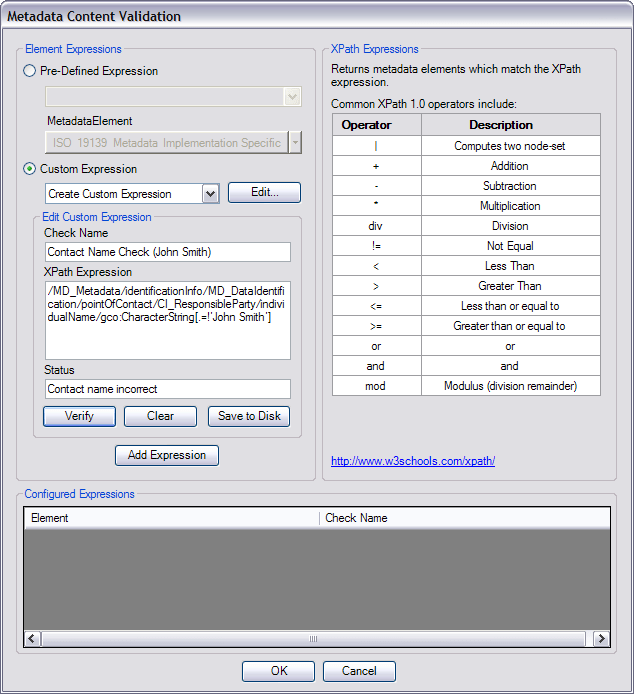This screenshot has width=634, height=694.
Task: Click the Check Name column header
Action: (464, 518)
